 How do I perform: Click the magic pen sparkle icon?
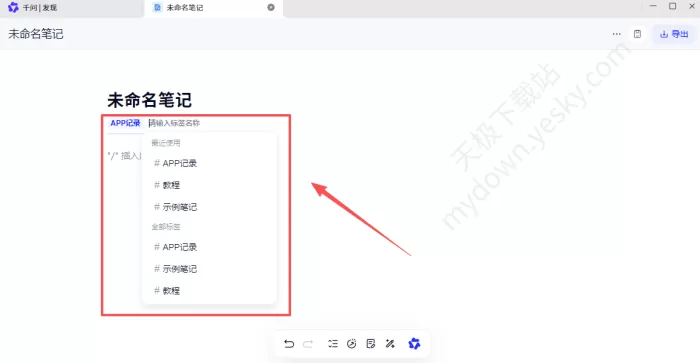point(390,344)
